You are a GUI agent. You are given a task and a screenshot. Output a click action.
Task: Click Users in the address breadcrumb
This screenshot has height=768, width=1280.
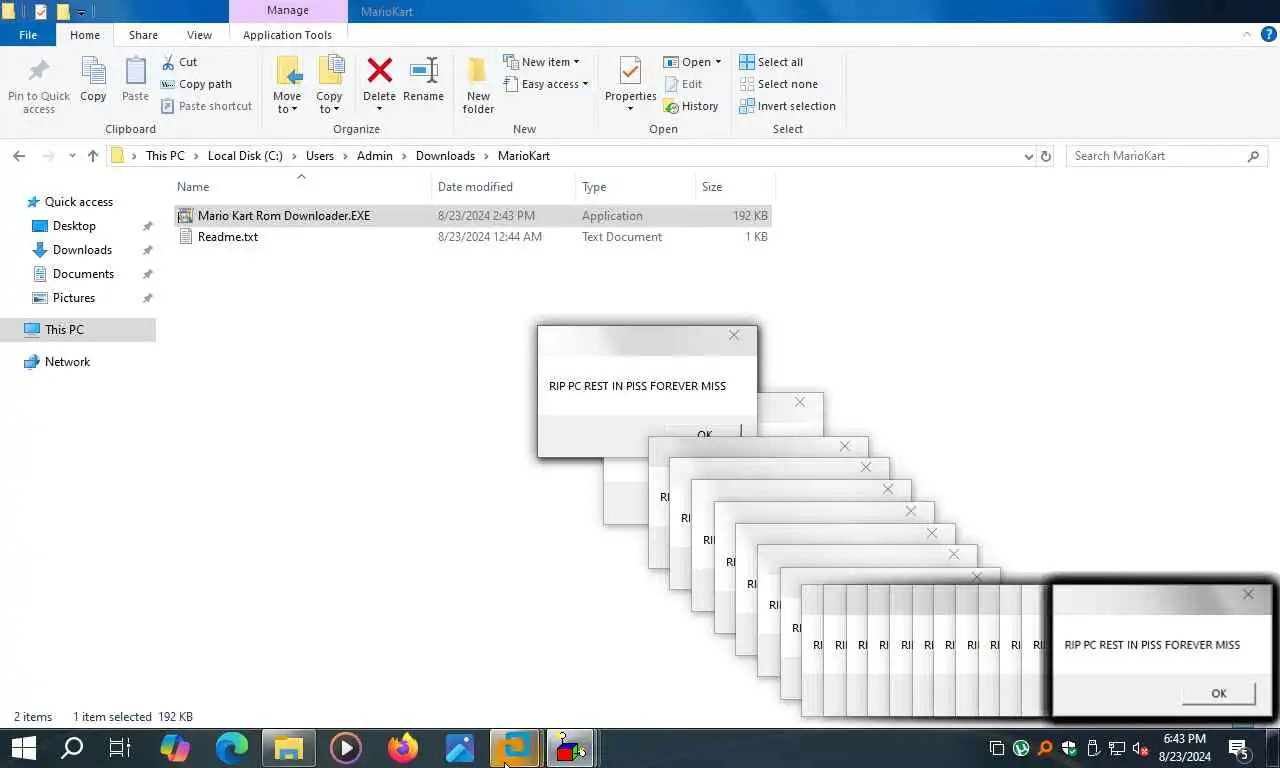(x=320, y=156)
